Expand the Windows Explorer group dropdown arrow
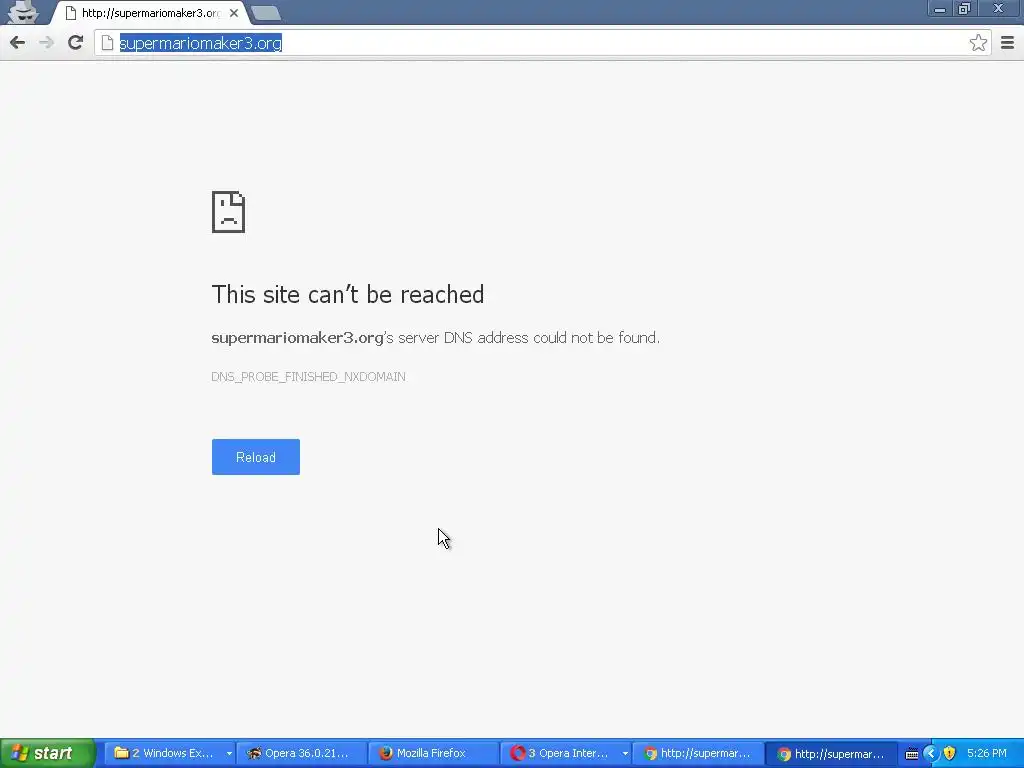The image size is (1024, 768). (229, 754)
